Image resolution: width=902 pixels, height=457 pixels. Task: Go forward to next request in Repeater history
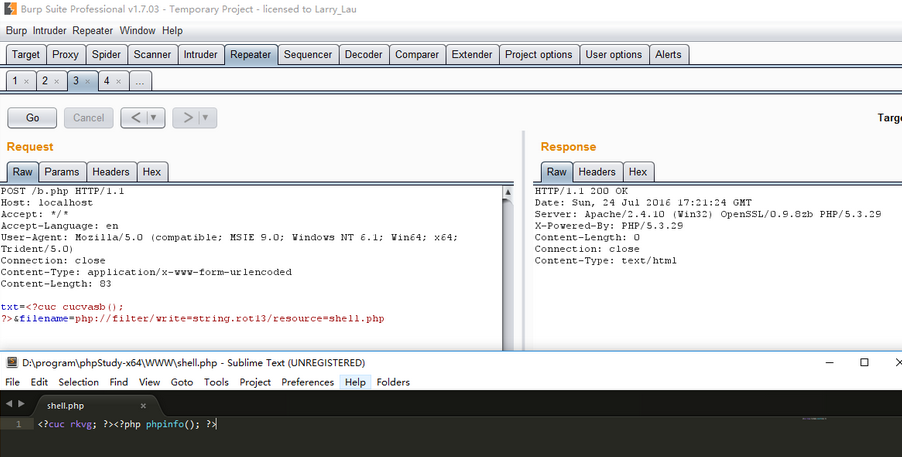[x=188, y=118]
